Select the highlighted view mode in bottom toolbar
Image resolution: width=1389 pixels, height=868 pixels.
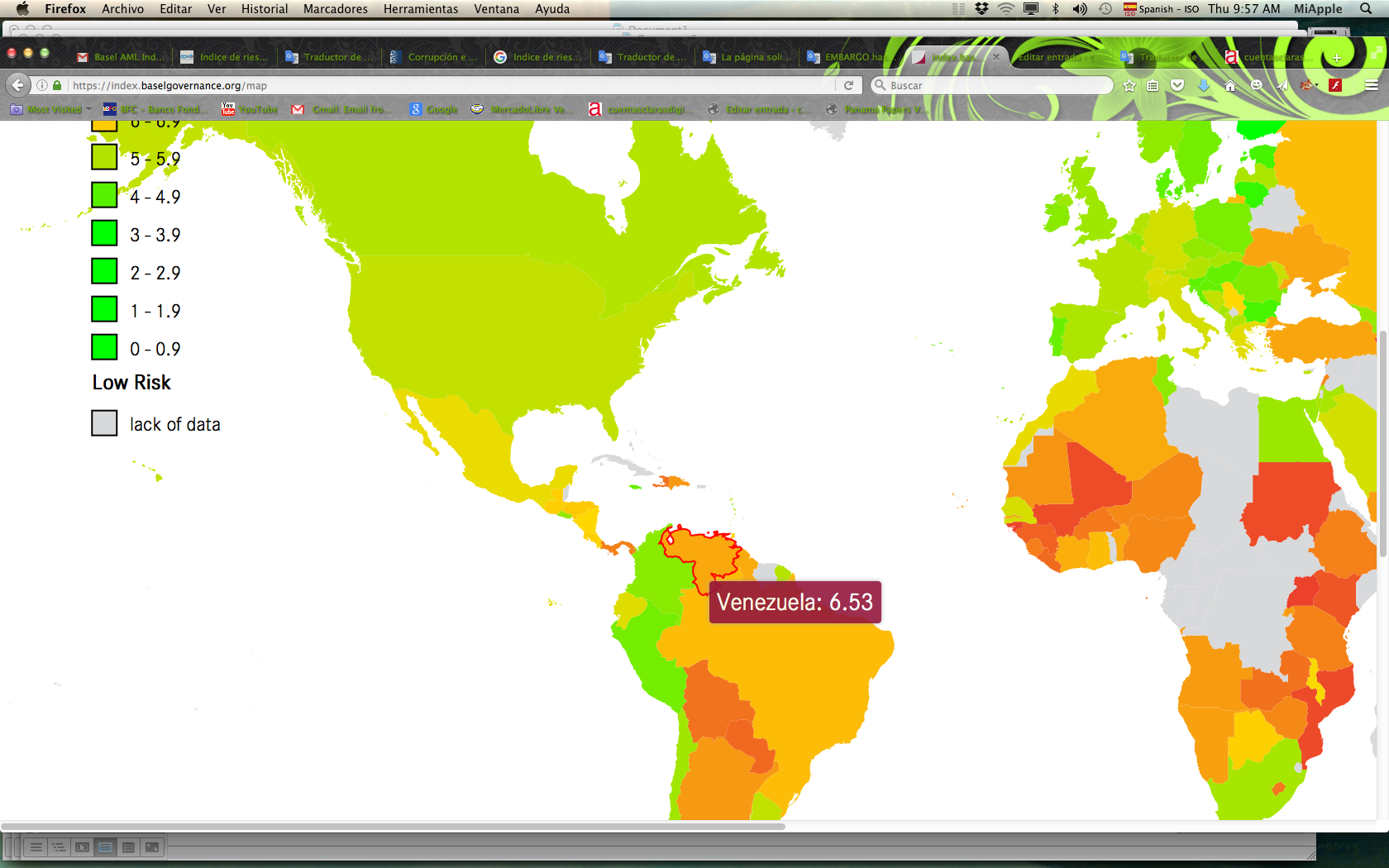[105, 847]
